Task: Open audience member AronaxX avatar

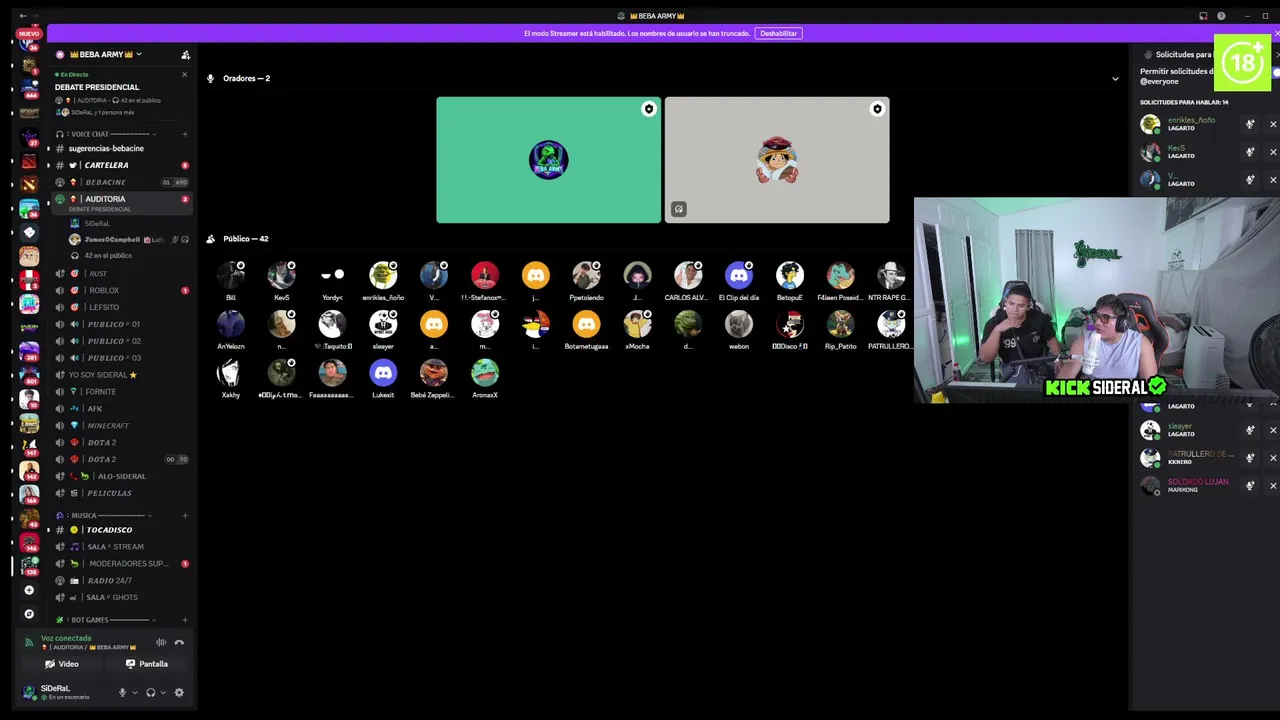Action: (x=485, y=373)
